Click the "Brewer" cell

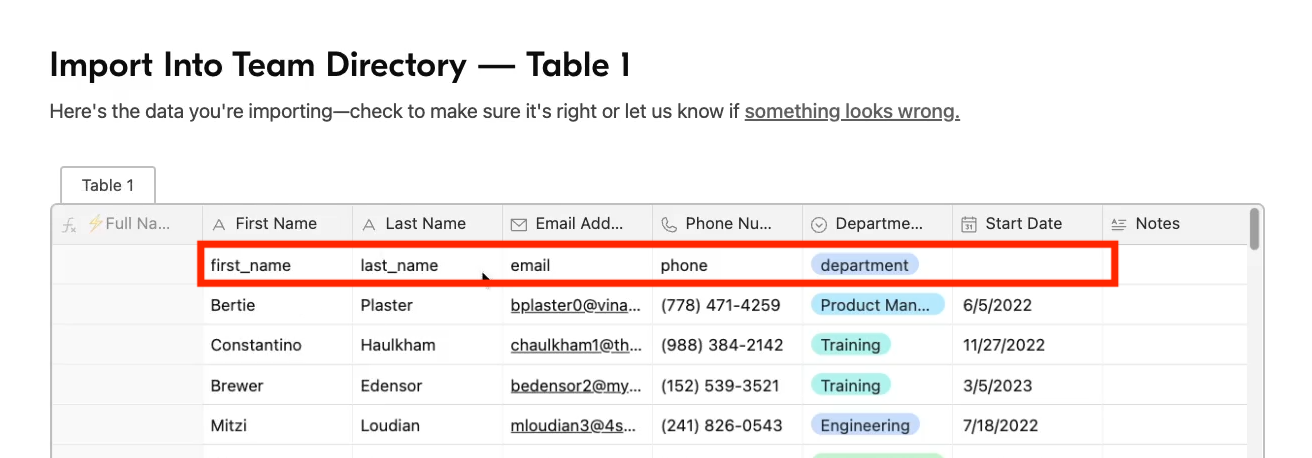[277, 385]
